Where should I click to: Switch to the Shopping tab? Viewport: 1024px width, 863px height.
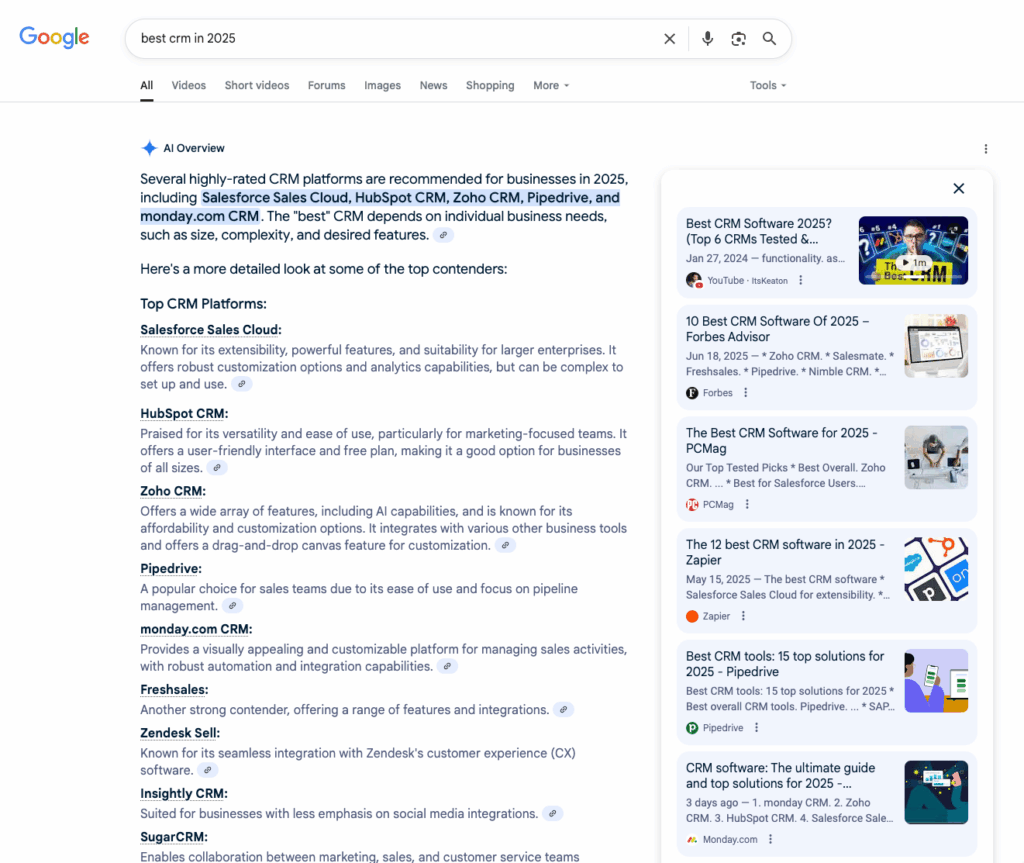(490, 86)
